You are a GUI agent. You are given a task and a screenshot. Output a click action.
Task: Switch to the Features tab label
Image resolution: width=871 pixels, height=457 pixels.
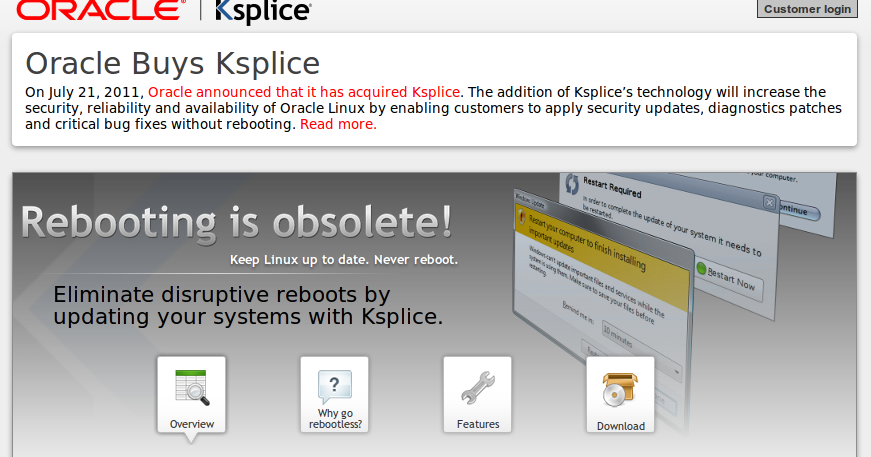click(x=478, y=424)
